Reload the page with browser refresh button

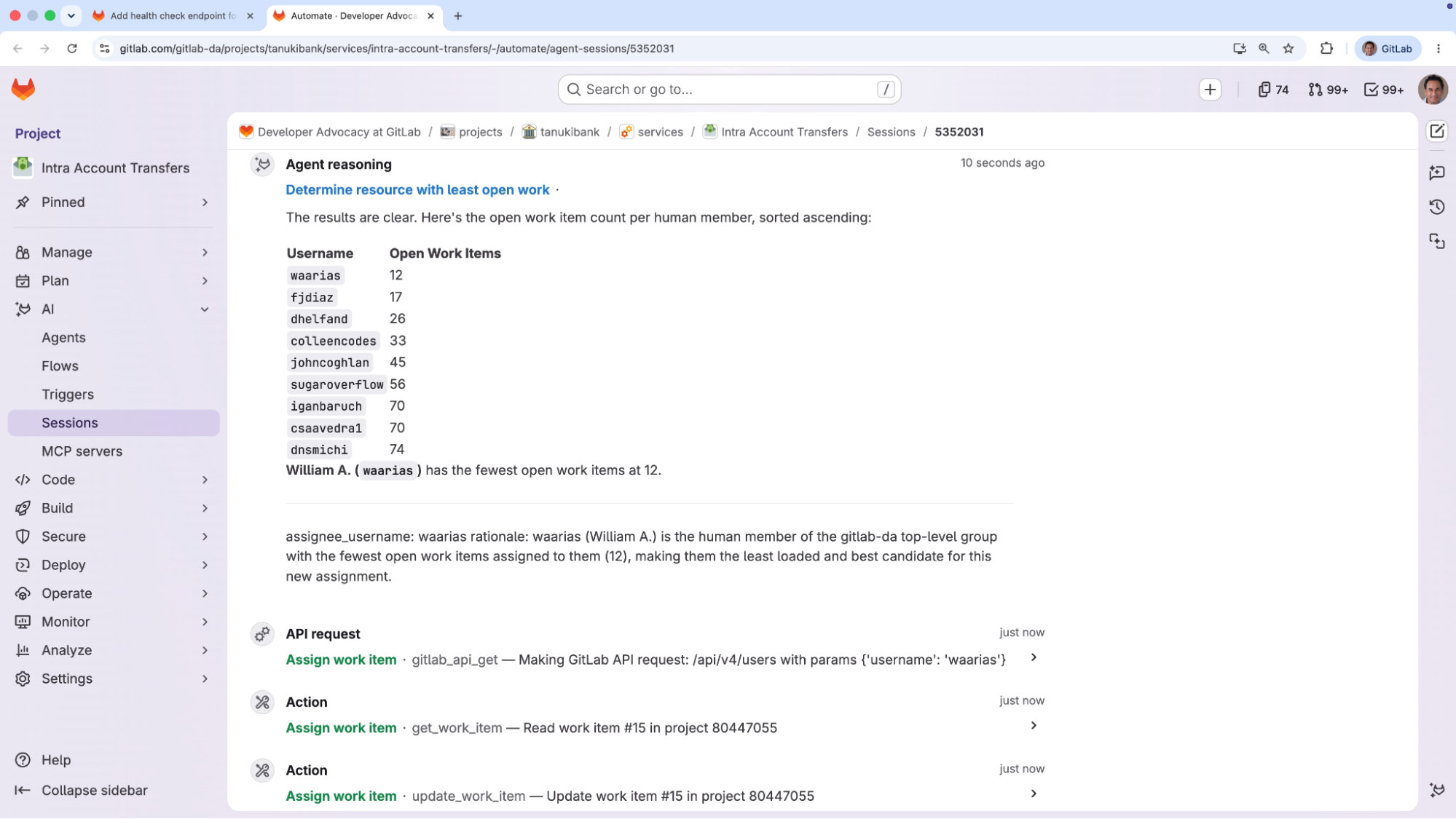pos(71,49)
